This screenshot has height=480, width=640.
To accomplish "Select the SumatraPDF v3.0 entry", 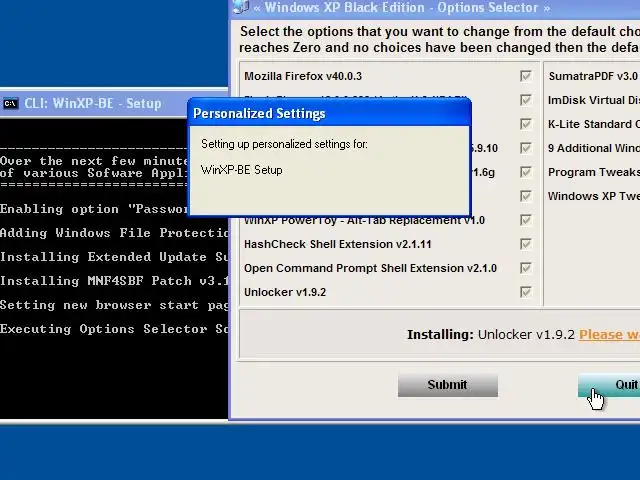I will (594, 76).
